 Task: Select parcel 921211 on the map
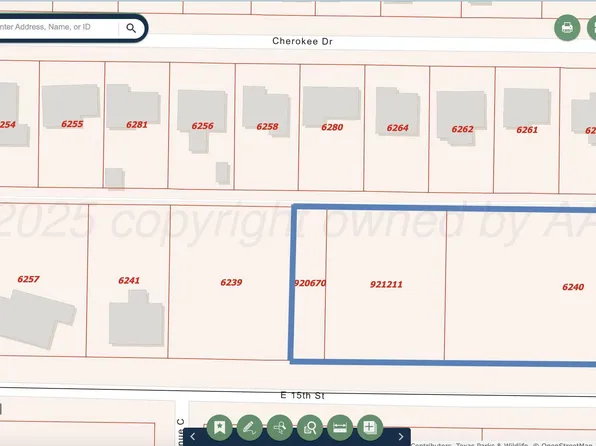pos(385,284)
